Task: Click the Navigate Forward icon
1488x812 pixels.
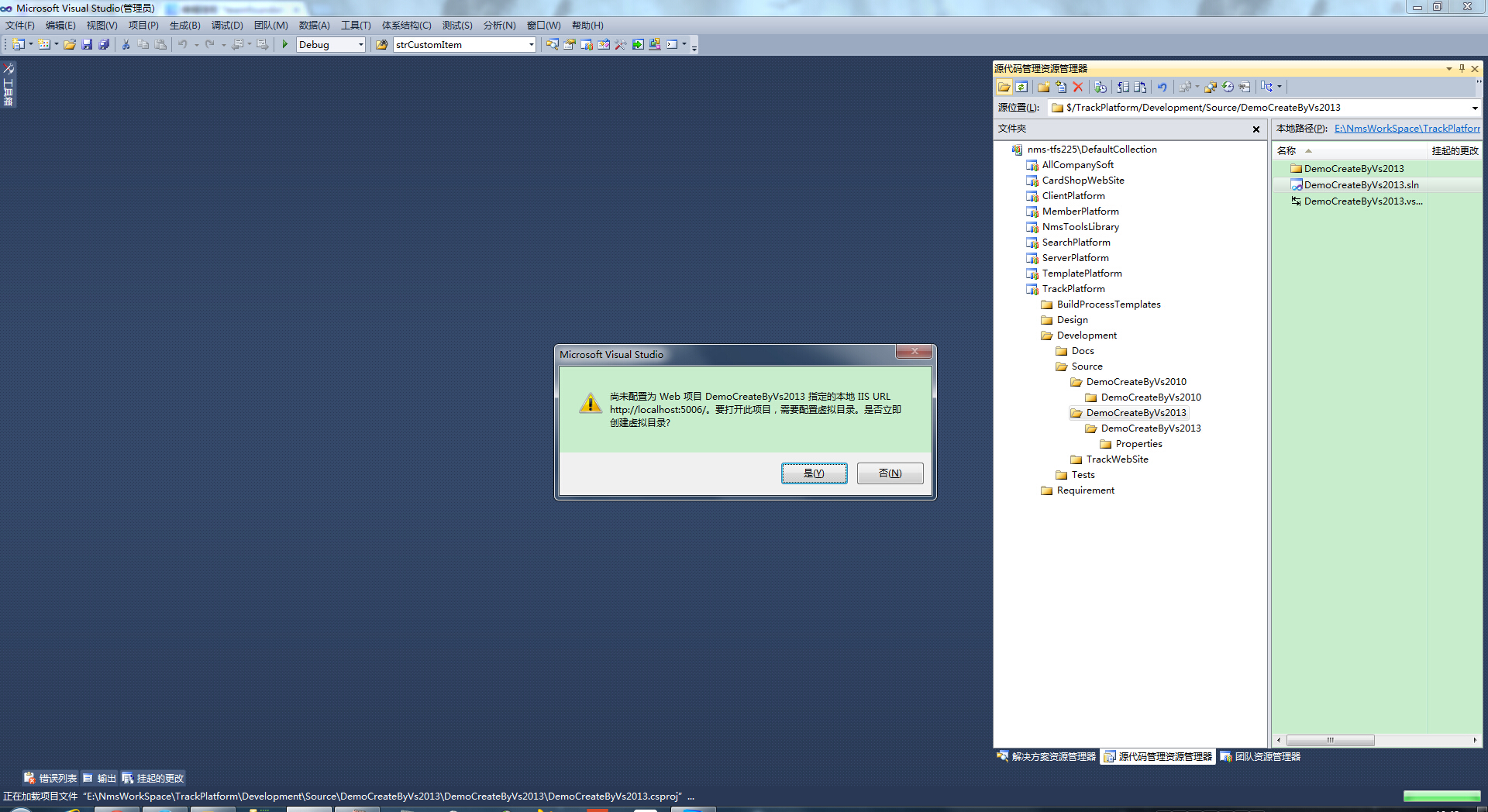Action: coord(262,44)
